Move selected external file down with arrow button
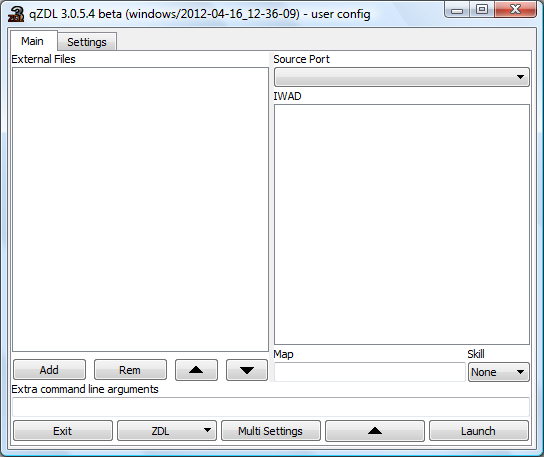This screenshot has width=544, height=457. point(247,370)
